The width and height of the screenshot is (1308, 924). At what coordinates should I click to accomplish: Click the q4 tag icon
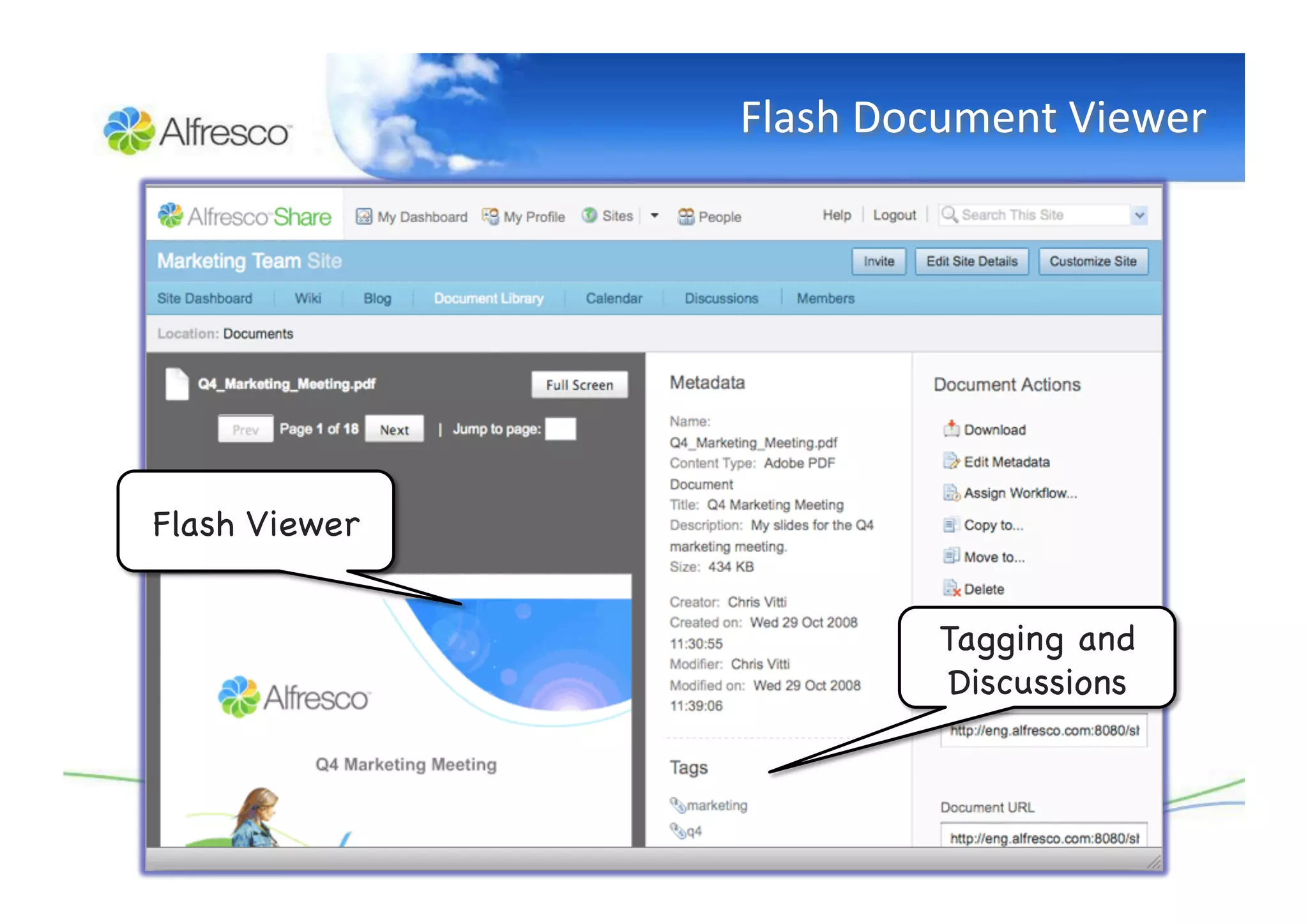click(x=677, y=830)
